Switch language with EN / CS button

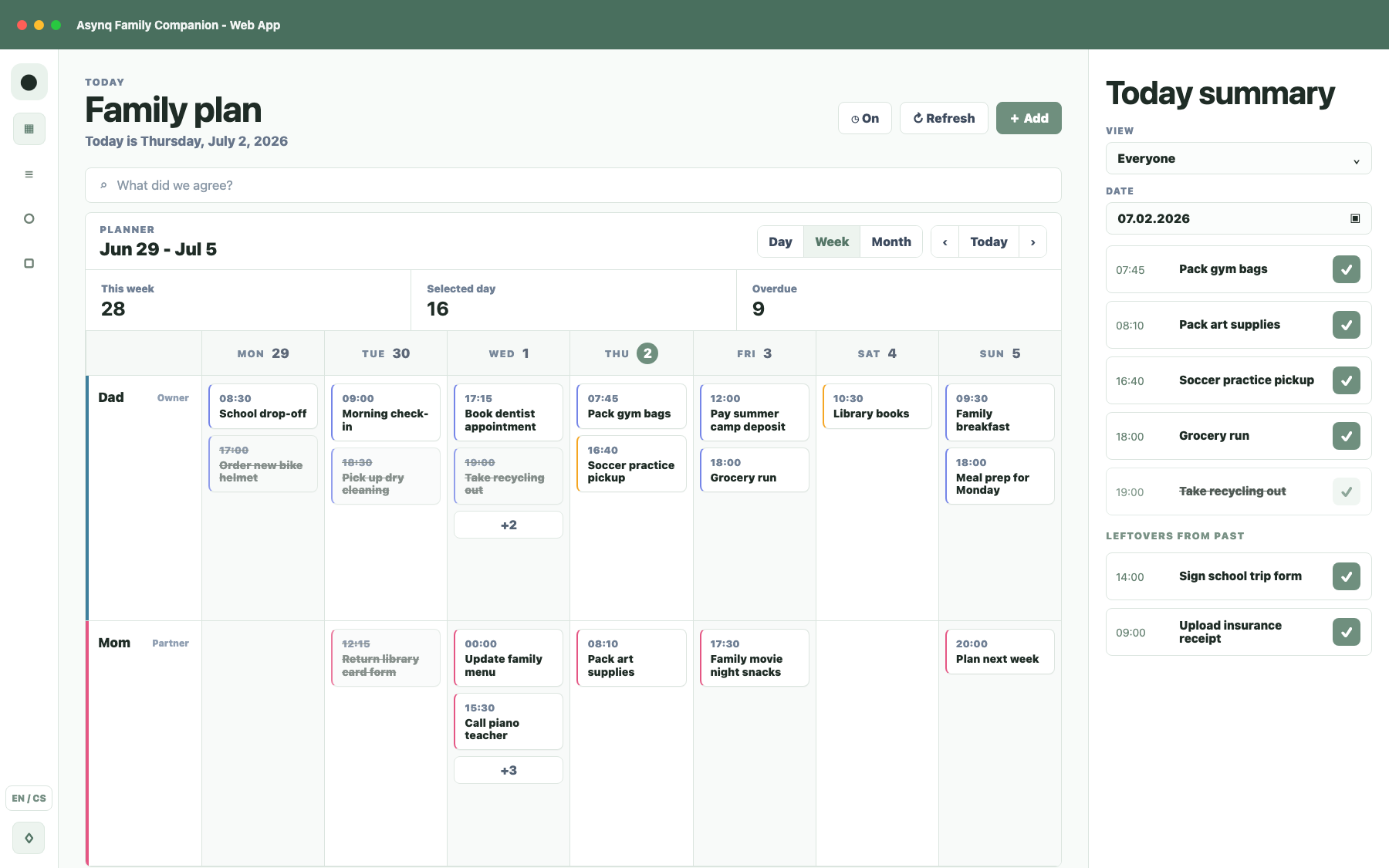pos(29,799)
